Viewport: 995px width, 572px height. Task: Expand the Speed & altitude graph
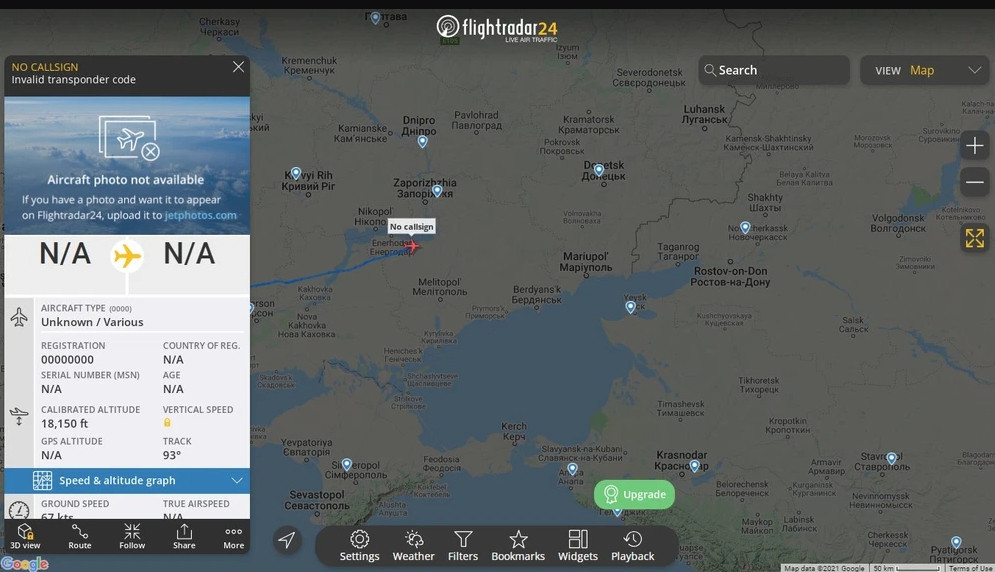click(x=127, y=481)
